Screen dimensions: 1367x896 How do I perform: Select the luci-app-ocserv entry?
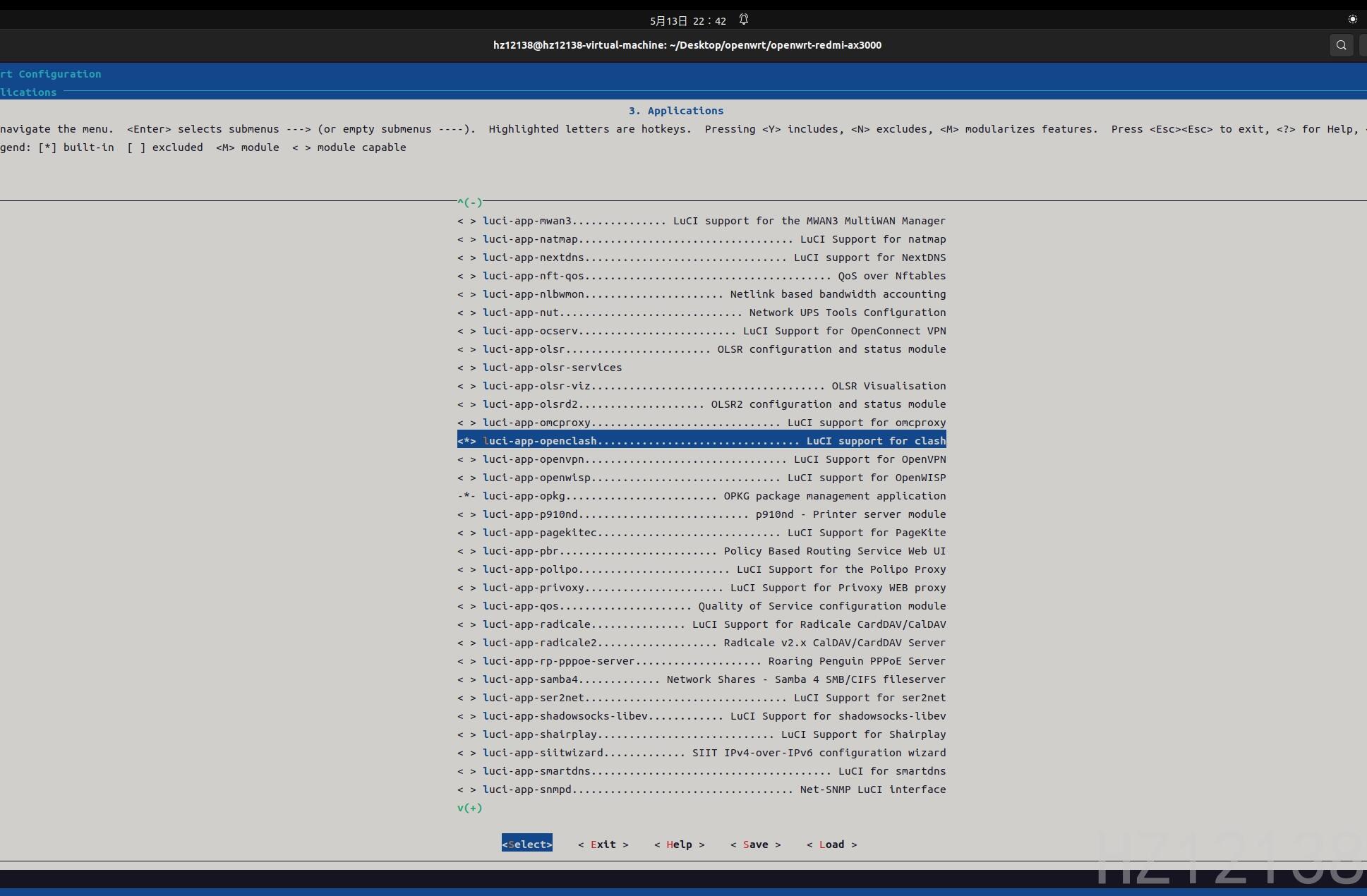click(701, 331)
